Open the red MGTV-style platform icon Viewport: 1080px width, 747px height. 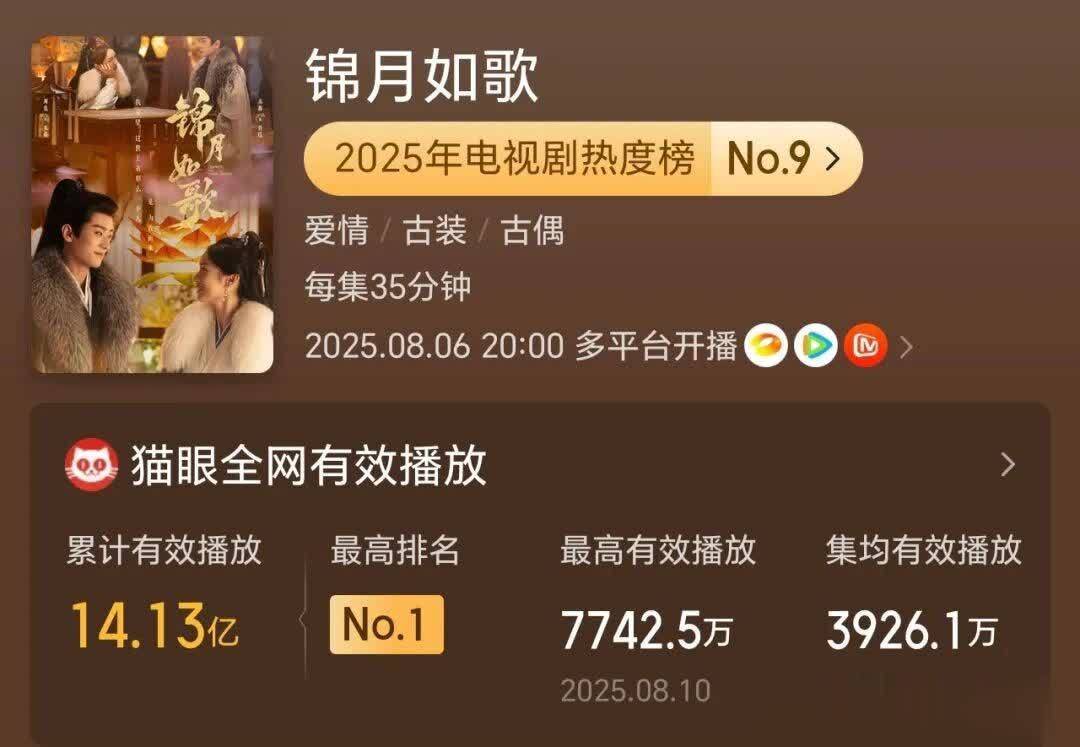click(x=866, y=346)
